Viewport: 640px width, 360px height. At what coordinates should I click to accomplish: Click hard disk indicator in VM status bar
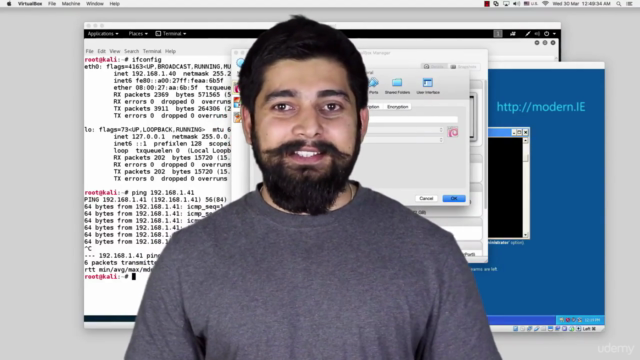pos(516,329)
